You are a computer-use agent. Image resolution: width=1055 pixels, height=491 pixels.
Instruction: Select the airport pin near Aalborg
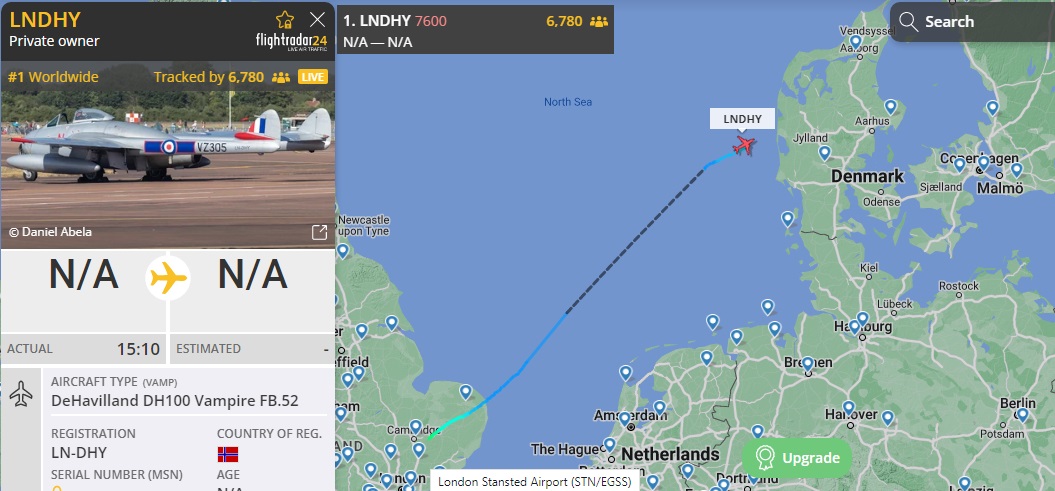tap(856, 42)
